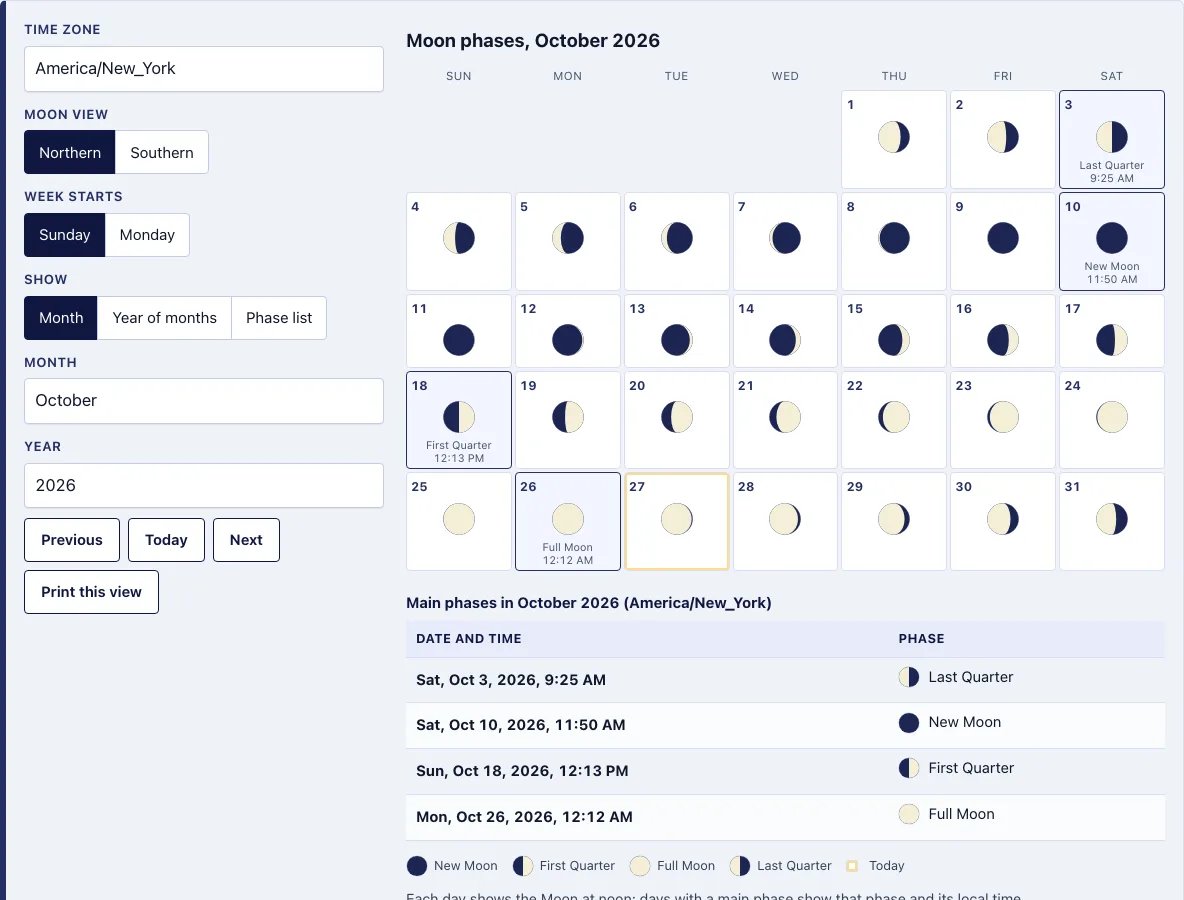Select Northern moon view
The width and height of the screenshot is (1184, 900).
coord(69,153)
